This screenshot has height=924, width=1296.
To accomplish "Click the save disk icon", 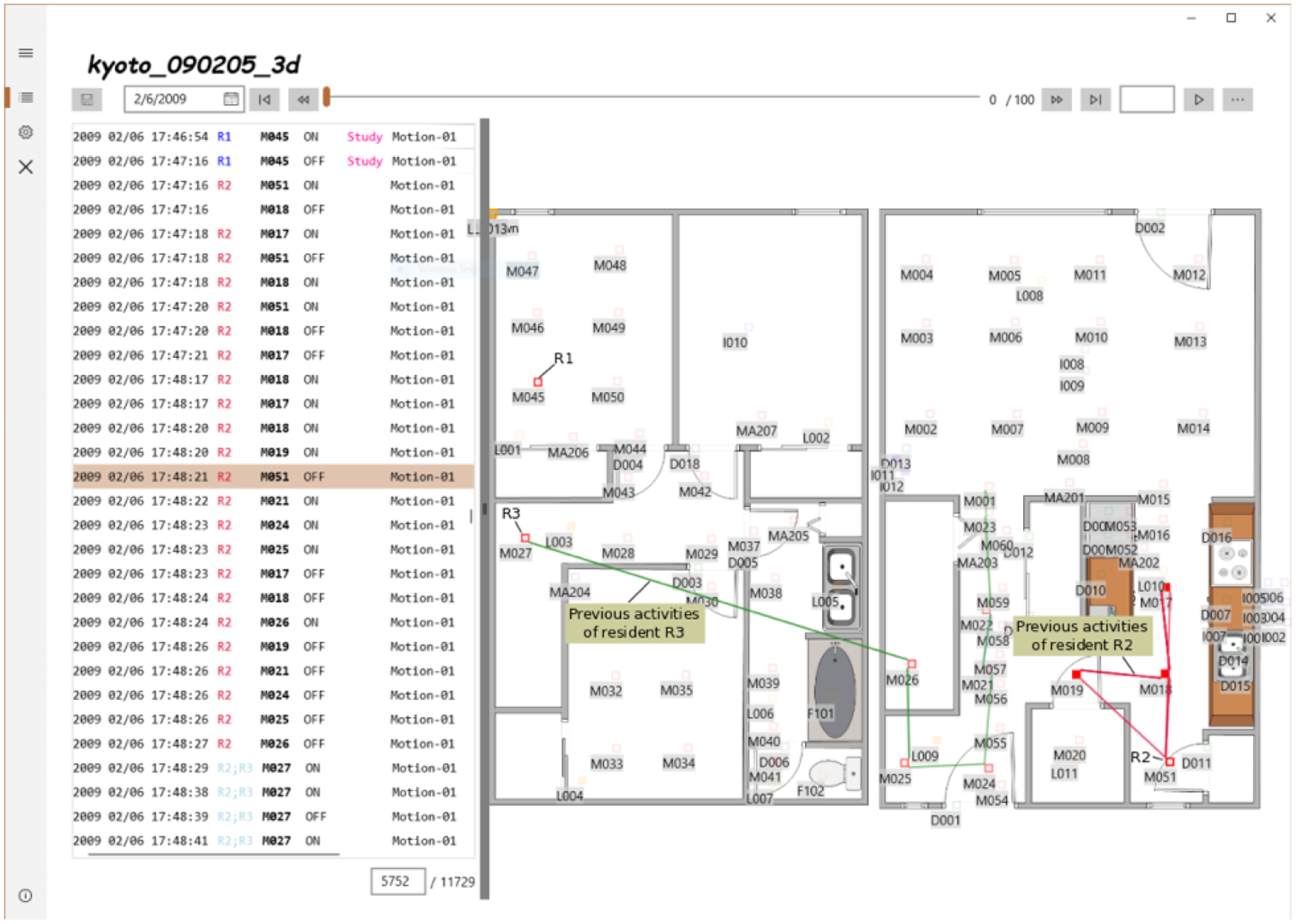I will point(87,100).
